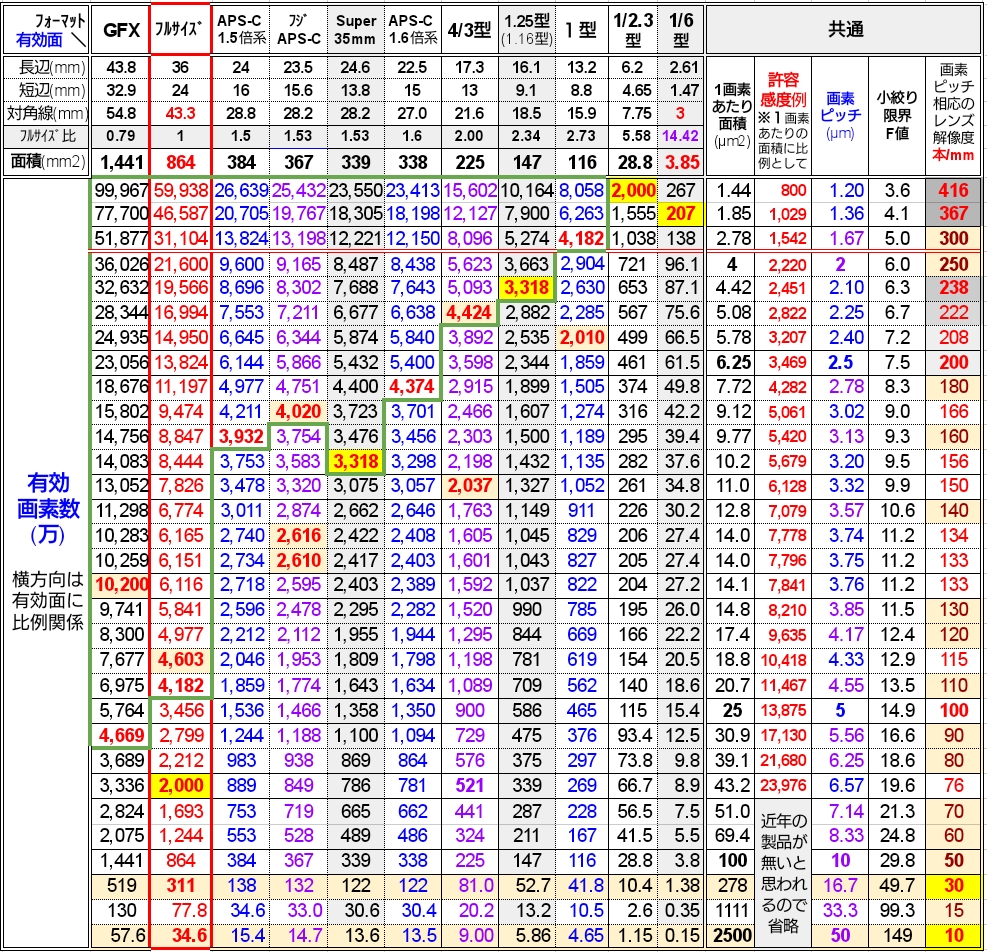This screenshot has height=952, width=987.
Task: Select the red 43.3 diagonal value
Action: click(x=180, y=113)
